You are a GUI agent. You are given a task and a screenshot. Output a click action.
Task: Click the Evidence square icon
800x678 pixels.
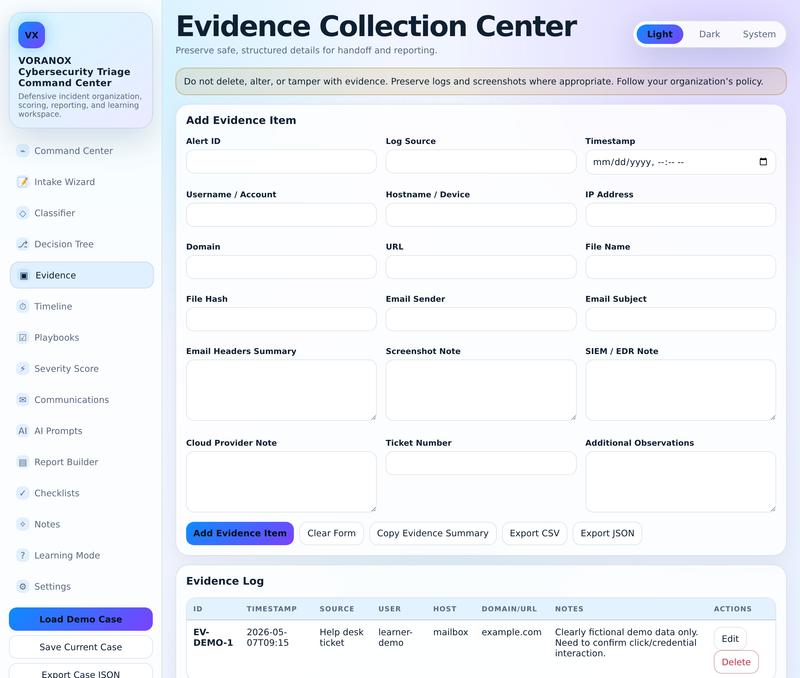coord(23,275)
